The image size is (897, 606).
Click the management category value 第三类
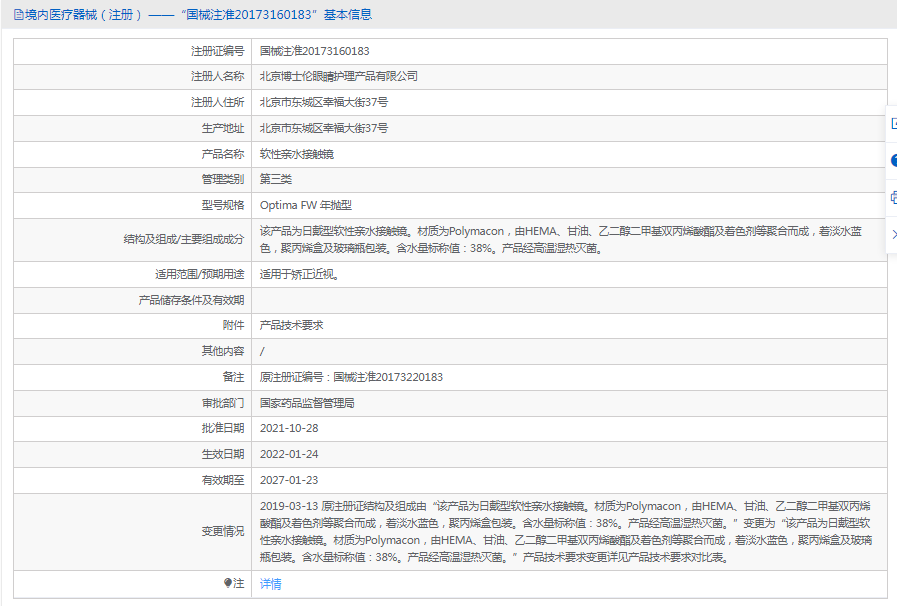(276, 180)
